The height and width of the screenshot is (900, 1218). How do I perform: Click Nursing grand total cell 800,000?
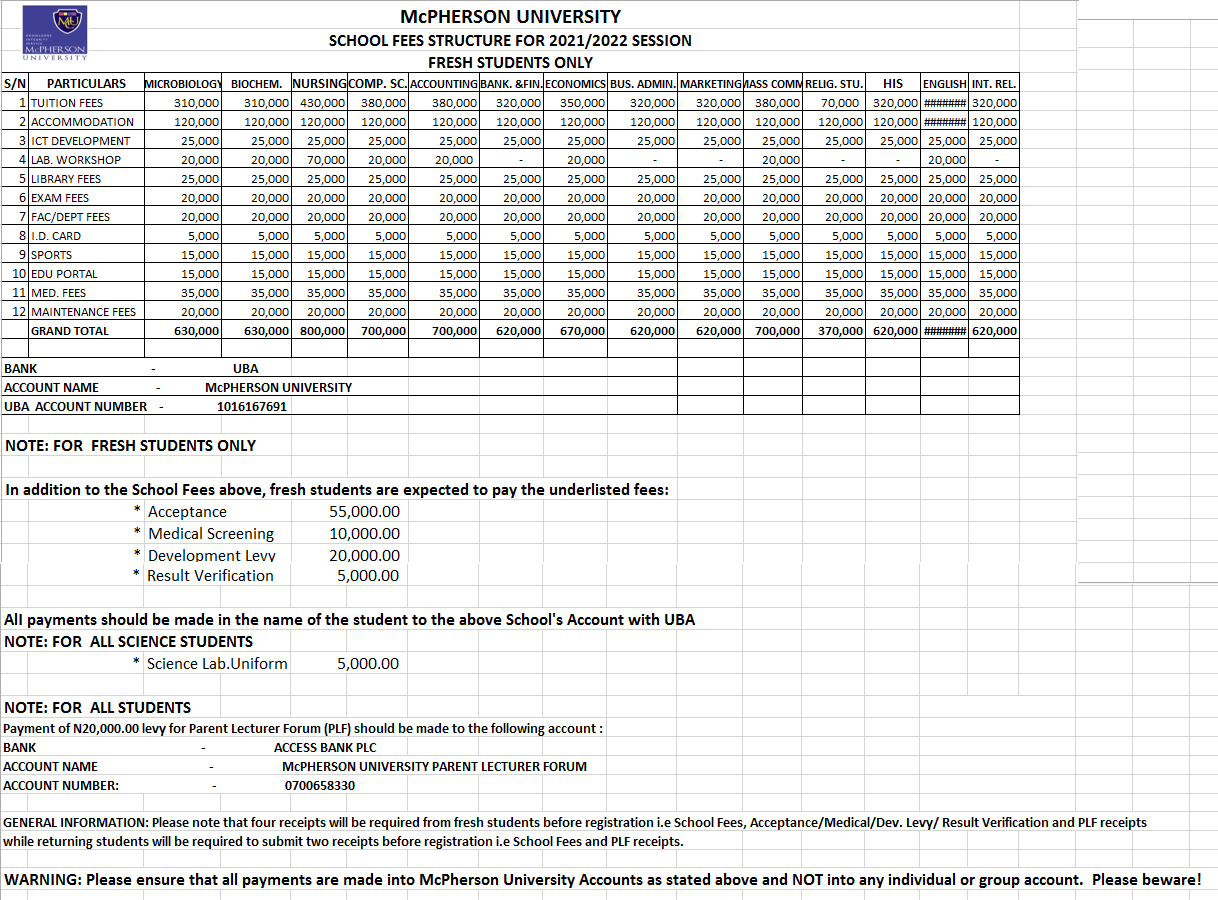[x=319, y=331]
